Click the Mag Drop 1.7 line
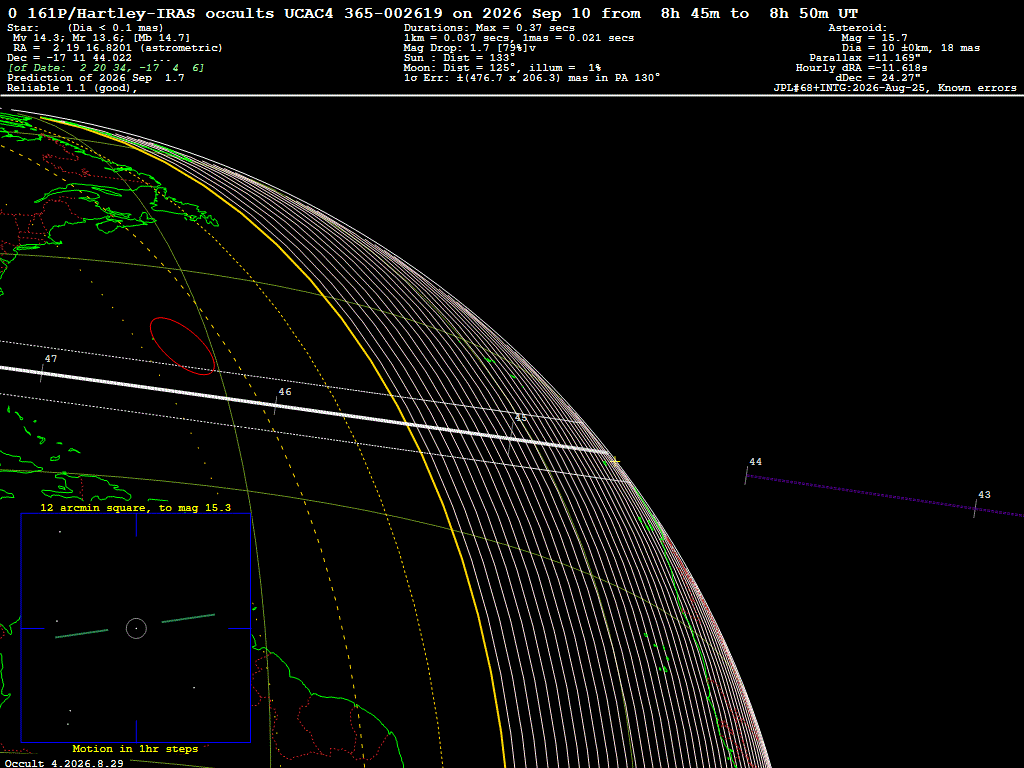Screen dimensions: 1024x768 pyautogui.click(x=470, y=48)
